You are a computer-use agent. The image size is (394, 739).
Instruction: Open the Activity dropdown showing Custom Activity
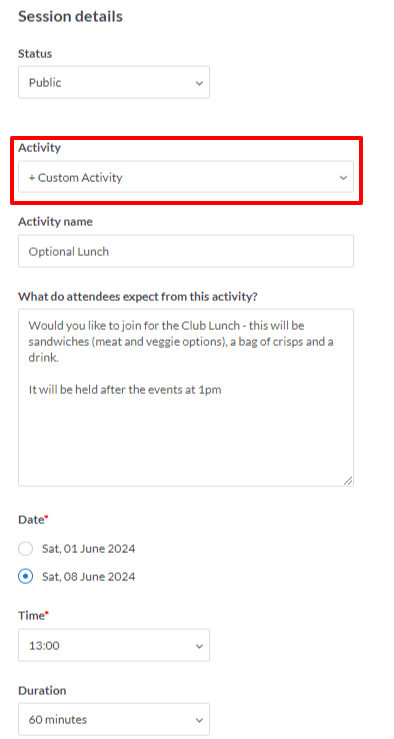click(186, 177)
